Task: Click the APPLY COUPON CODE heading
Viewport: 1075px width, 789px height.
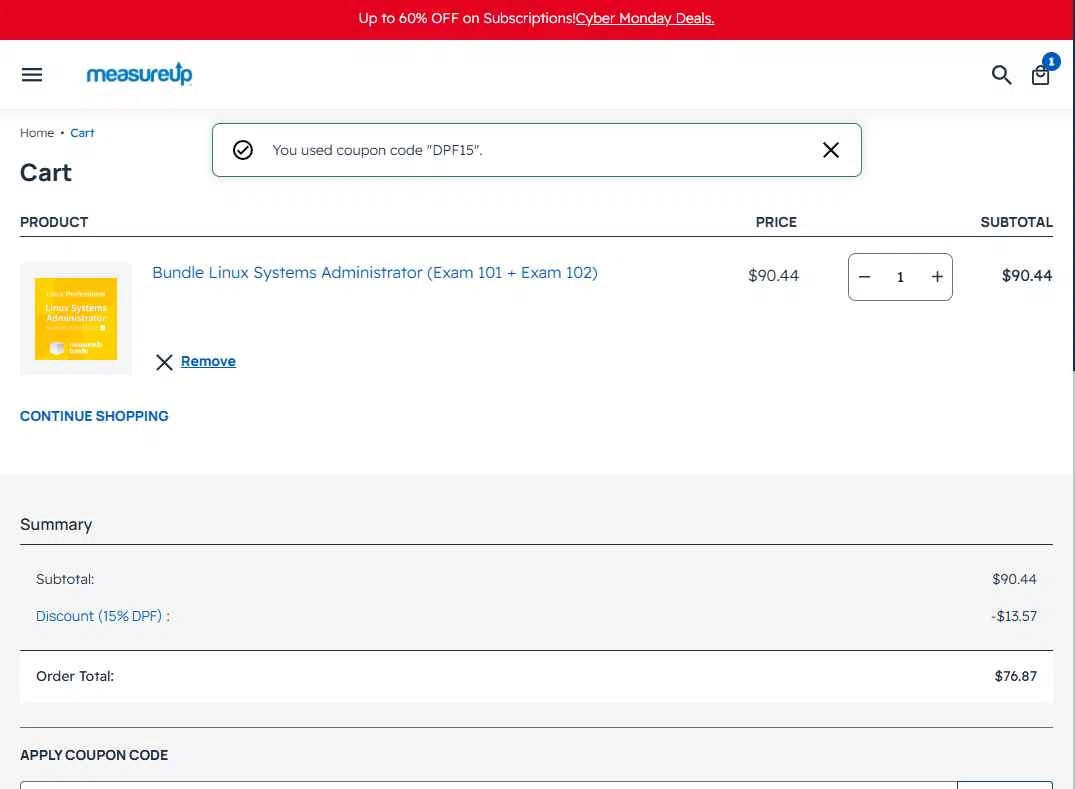Action: (94, 755)
